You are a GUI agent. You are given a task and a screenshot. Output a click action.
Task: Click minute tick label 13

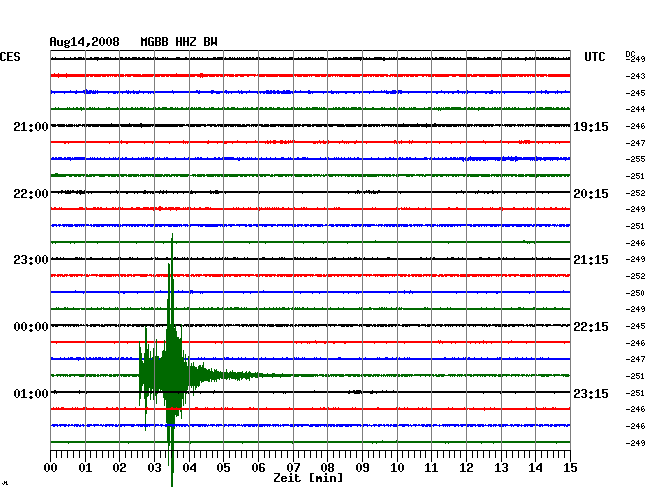click(x=501, y=468)
